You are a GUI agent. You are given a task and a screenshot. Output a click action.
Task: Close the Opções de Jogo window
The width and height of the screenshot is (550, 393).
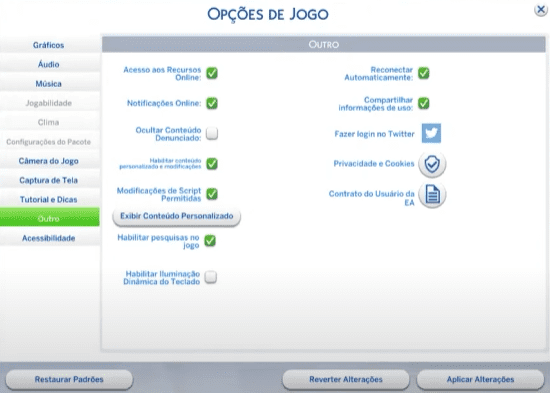541,9
